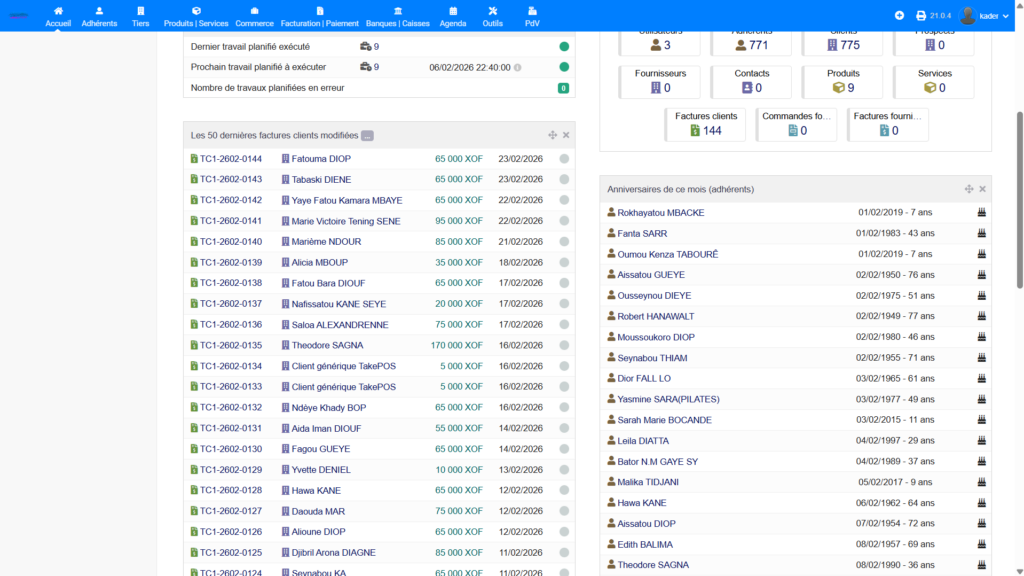Open customer Theodore SAGNA in invoices list
This screenshot has height=576, width=1024.
(327, 345)
